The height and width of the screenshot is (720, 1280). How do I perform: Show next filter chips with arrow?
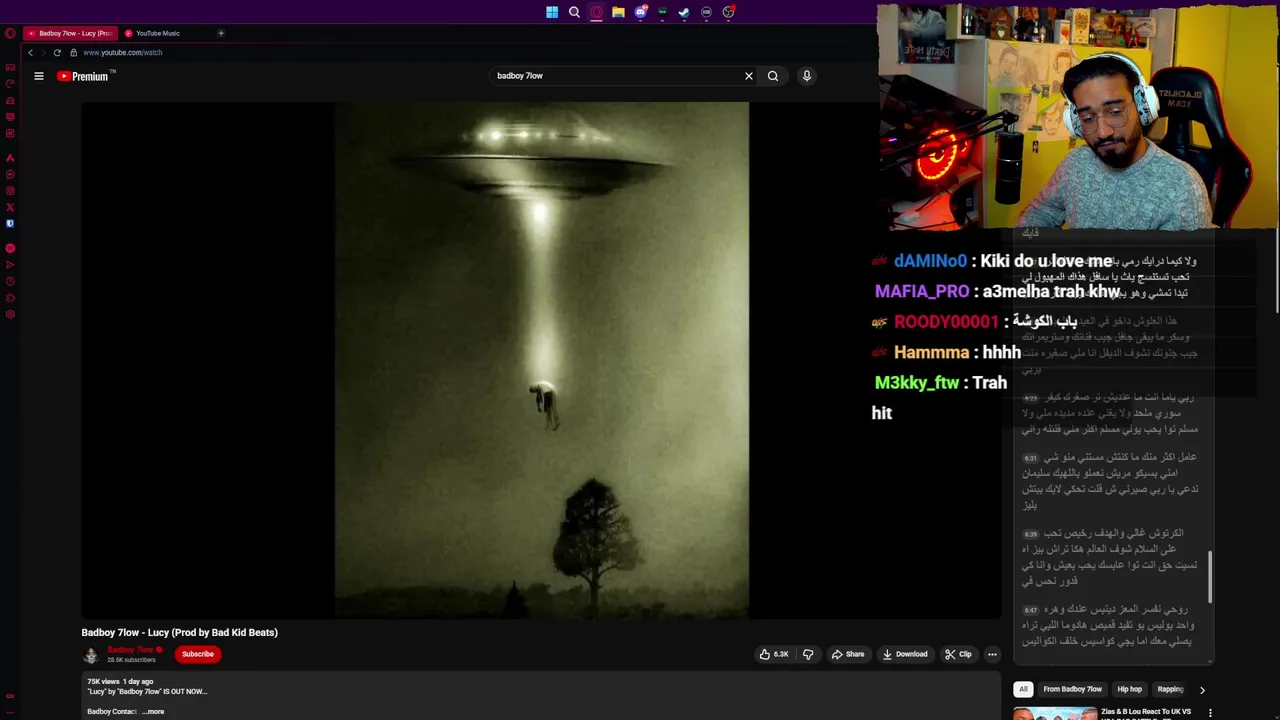pyautogui.click(x=1202, y=689)
